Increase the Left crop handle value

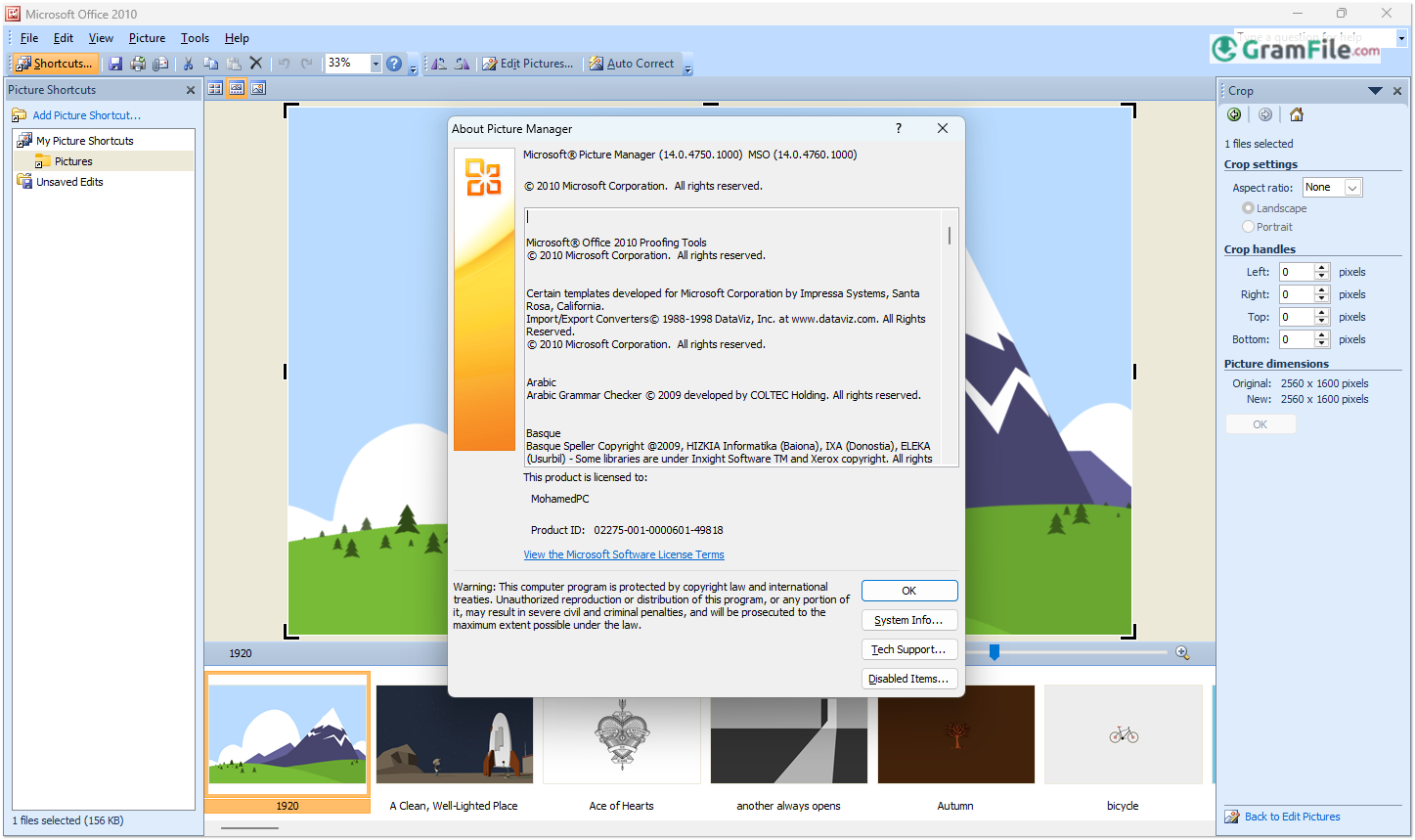coord(1322,268)
